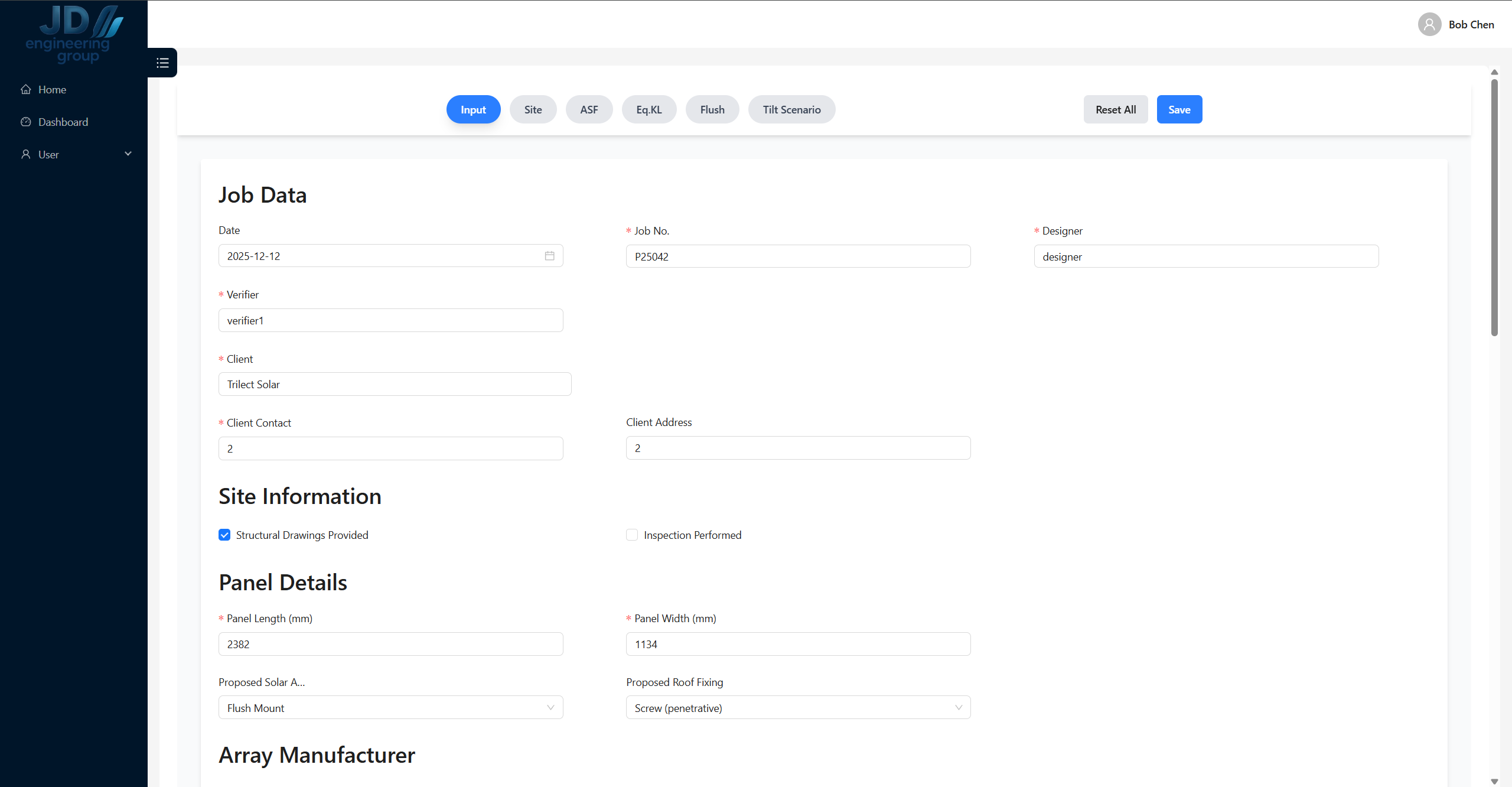Open the Eq.KL tab
1512x787 pixels.
click(x=649, y=109)
